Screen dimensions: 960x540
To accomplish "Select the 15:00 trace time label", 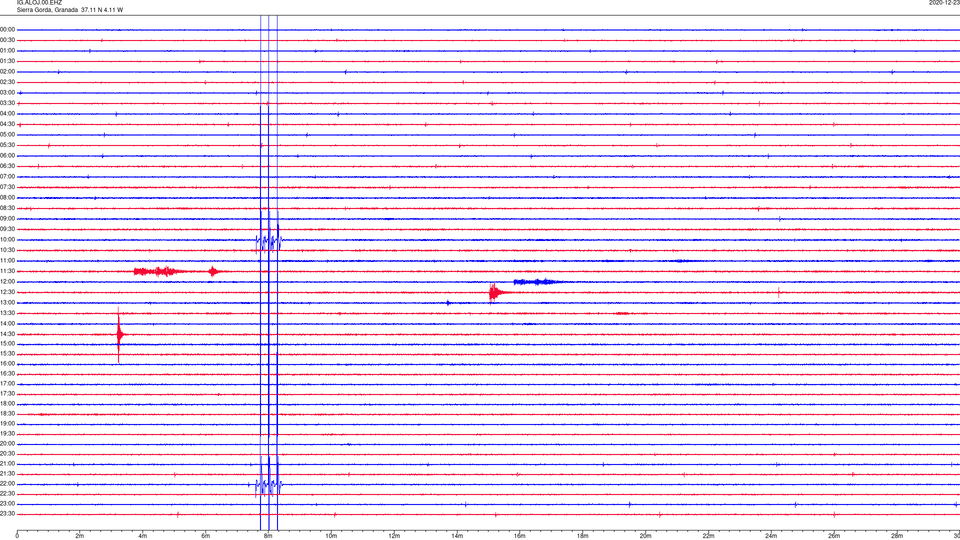I will click(8, 344).
